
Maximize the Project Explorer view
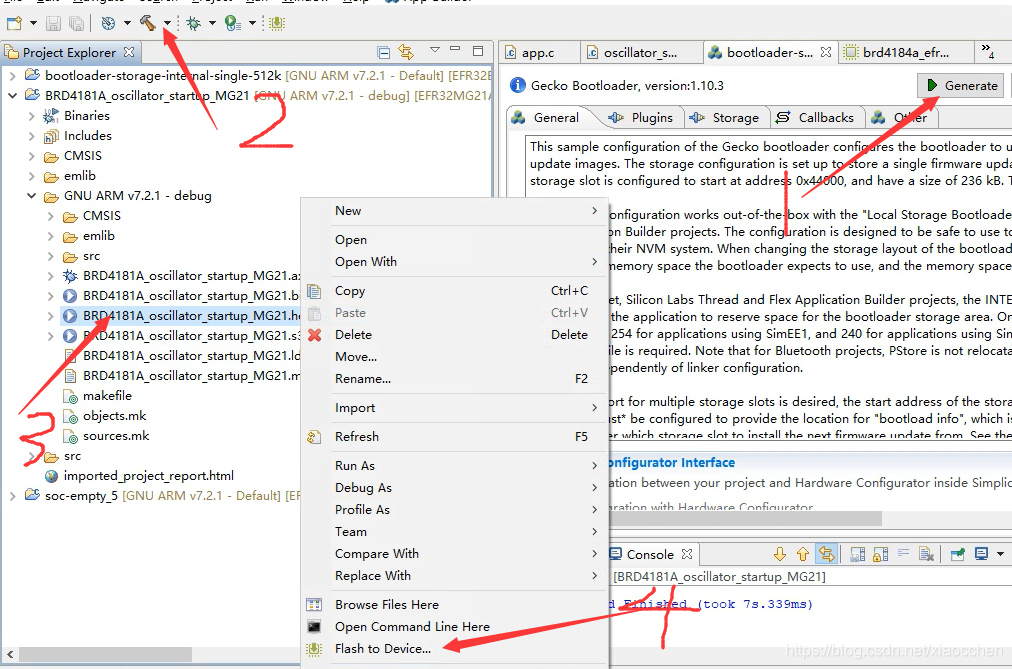pos(478,51)
